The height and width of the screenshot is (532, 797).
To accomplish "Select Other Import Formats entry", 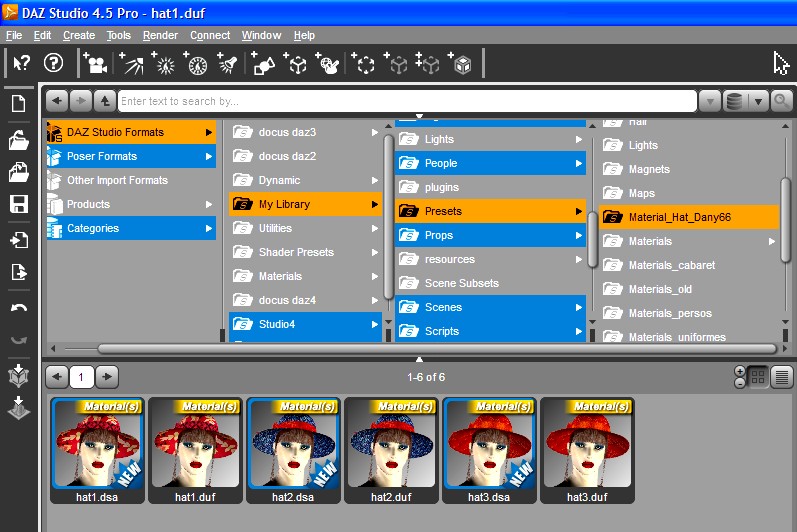I will tap(131, 180).
